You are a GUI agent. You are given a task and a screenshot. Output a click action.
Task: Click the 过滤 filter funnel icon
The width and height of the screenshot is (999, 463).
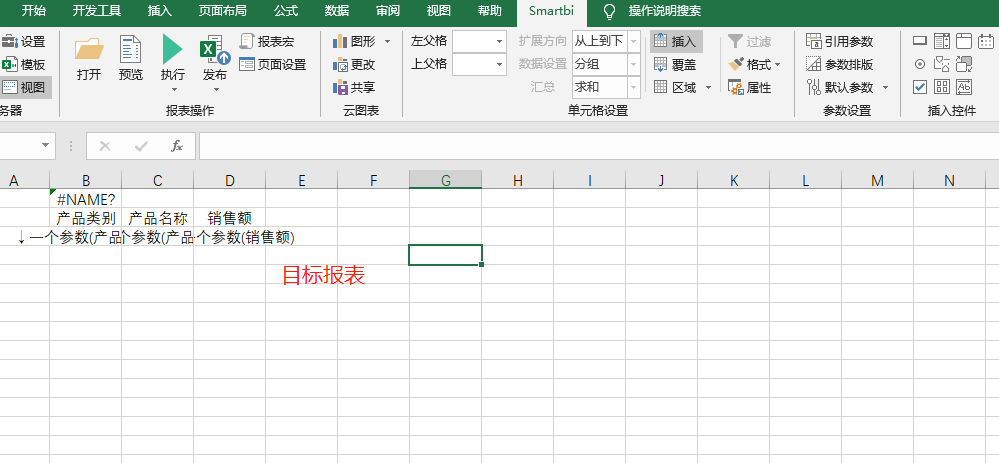(736, 41)
